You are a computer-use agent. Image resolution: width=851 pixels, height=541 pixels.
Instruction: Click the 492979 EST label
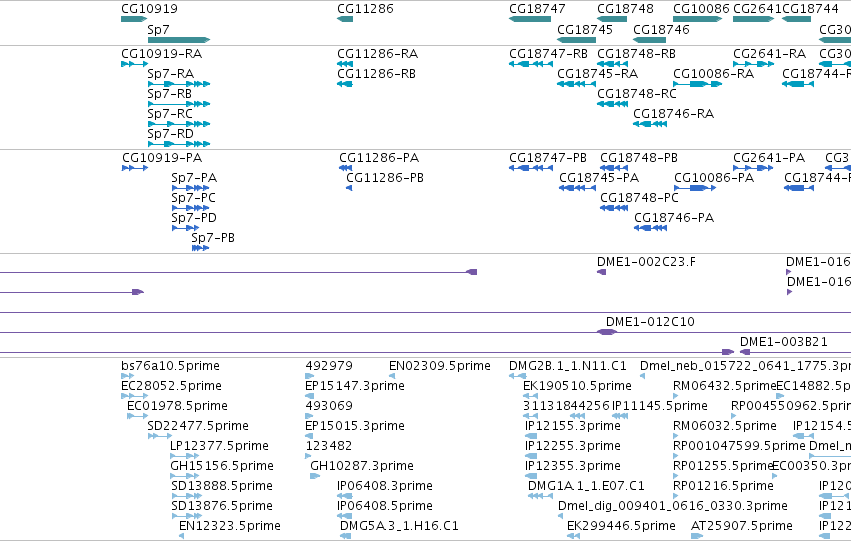point(329,366)
